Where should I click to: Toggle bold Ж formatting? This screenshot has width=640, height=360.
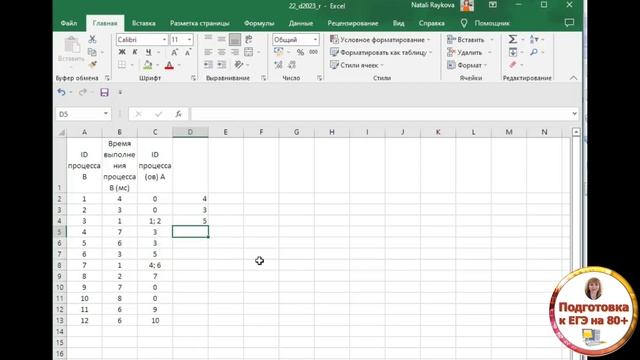[122, 52]
